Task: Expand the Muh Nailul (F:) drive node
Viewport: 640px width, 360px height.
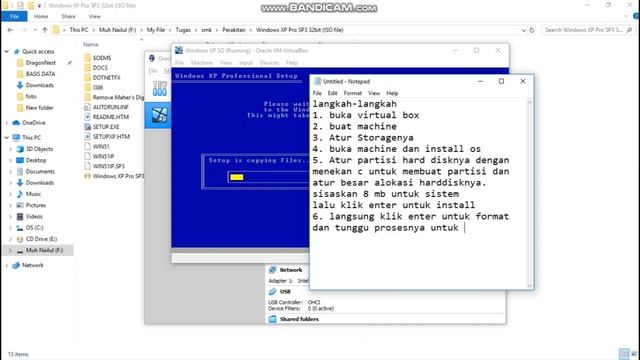Action: [11, 250]
